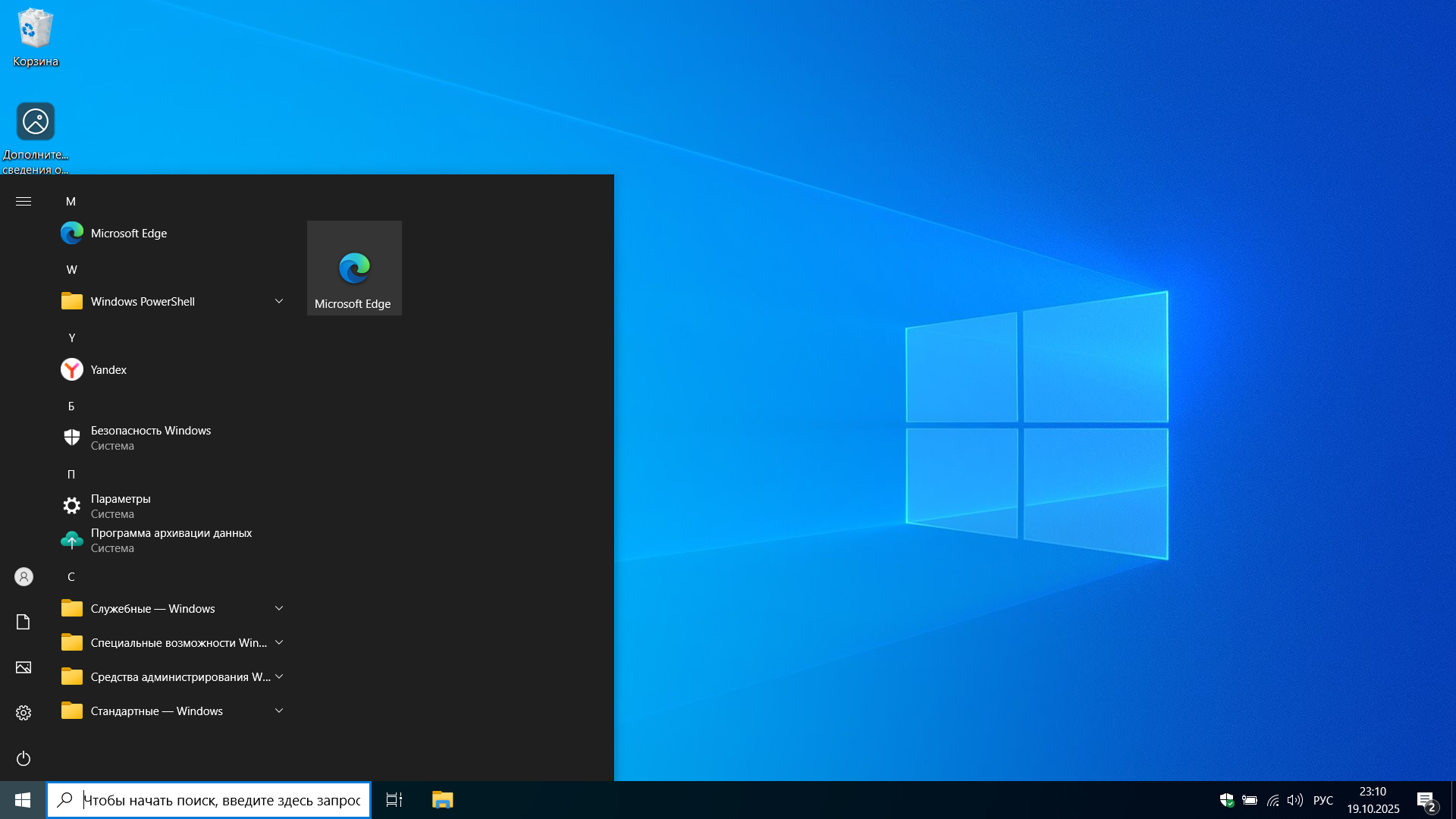Open the Power options icon
Viewport: 1456px width, 819px height.
click(24, 758)
